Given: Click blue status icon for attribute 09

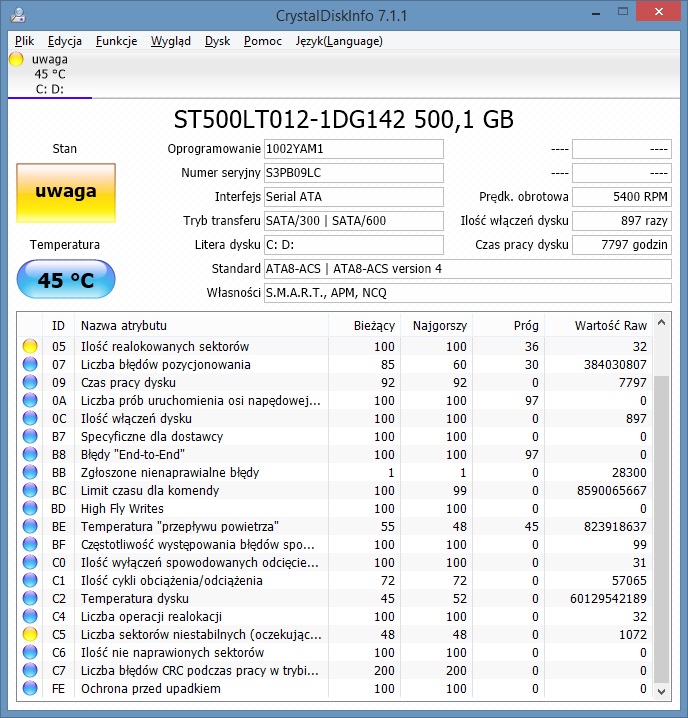Looking at the screenshot, I should (30, 382).
